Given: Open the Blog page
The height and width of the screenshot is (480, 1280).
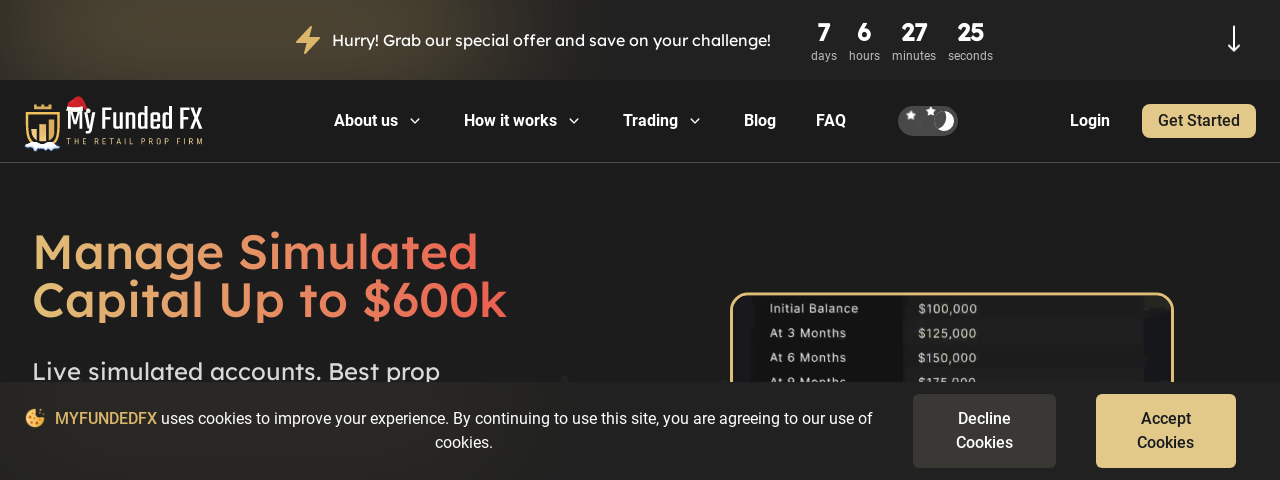Looking at the screenshot, I should pos(760,121).
